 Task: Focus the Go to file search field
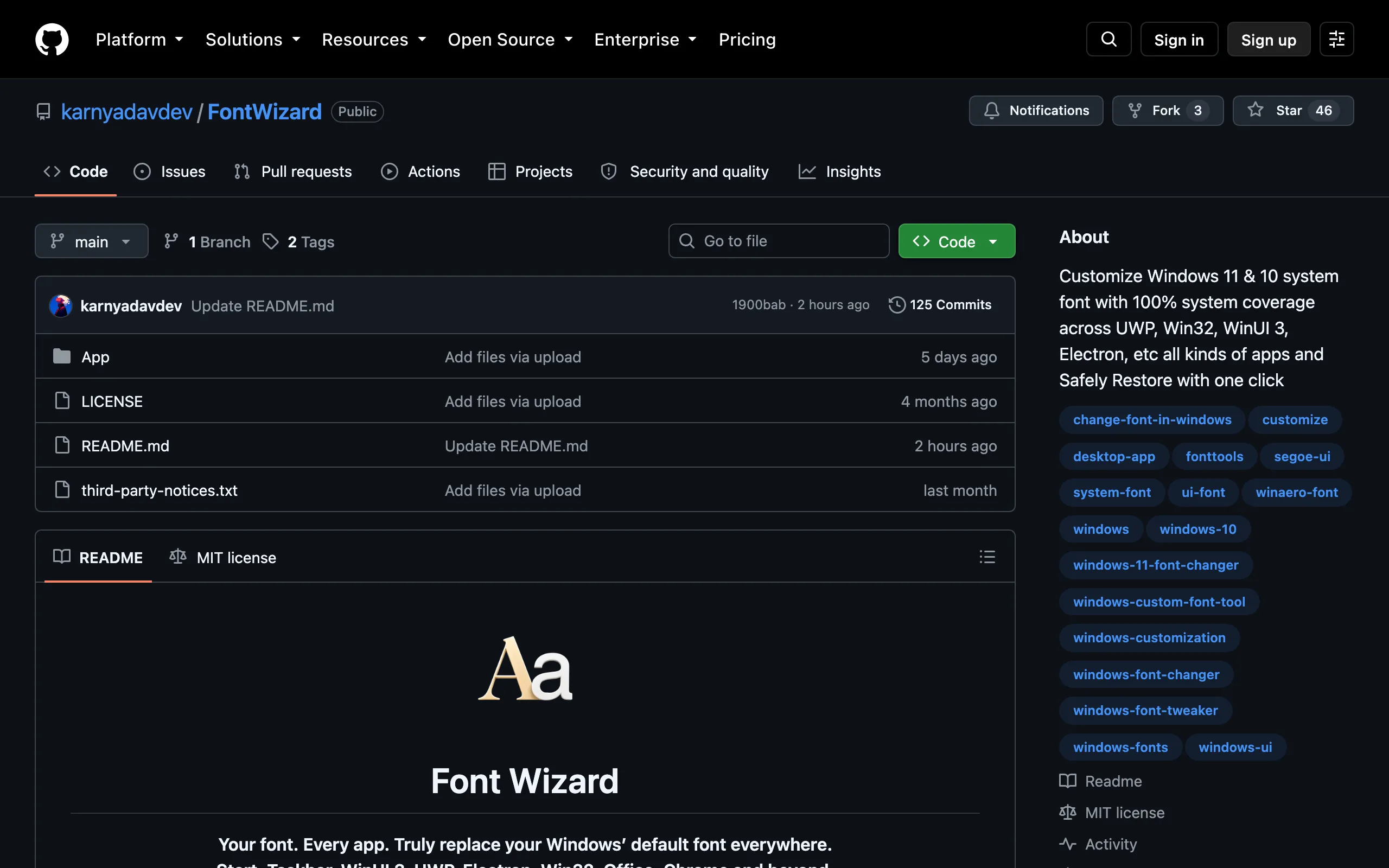coord(779,241)
